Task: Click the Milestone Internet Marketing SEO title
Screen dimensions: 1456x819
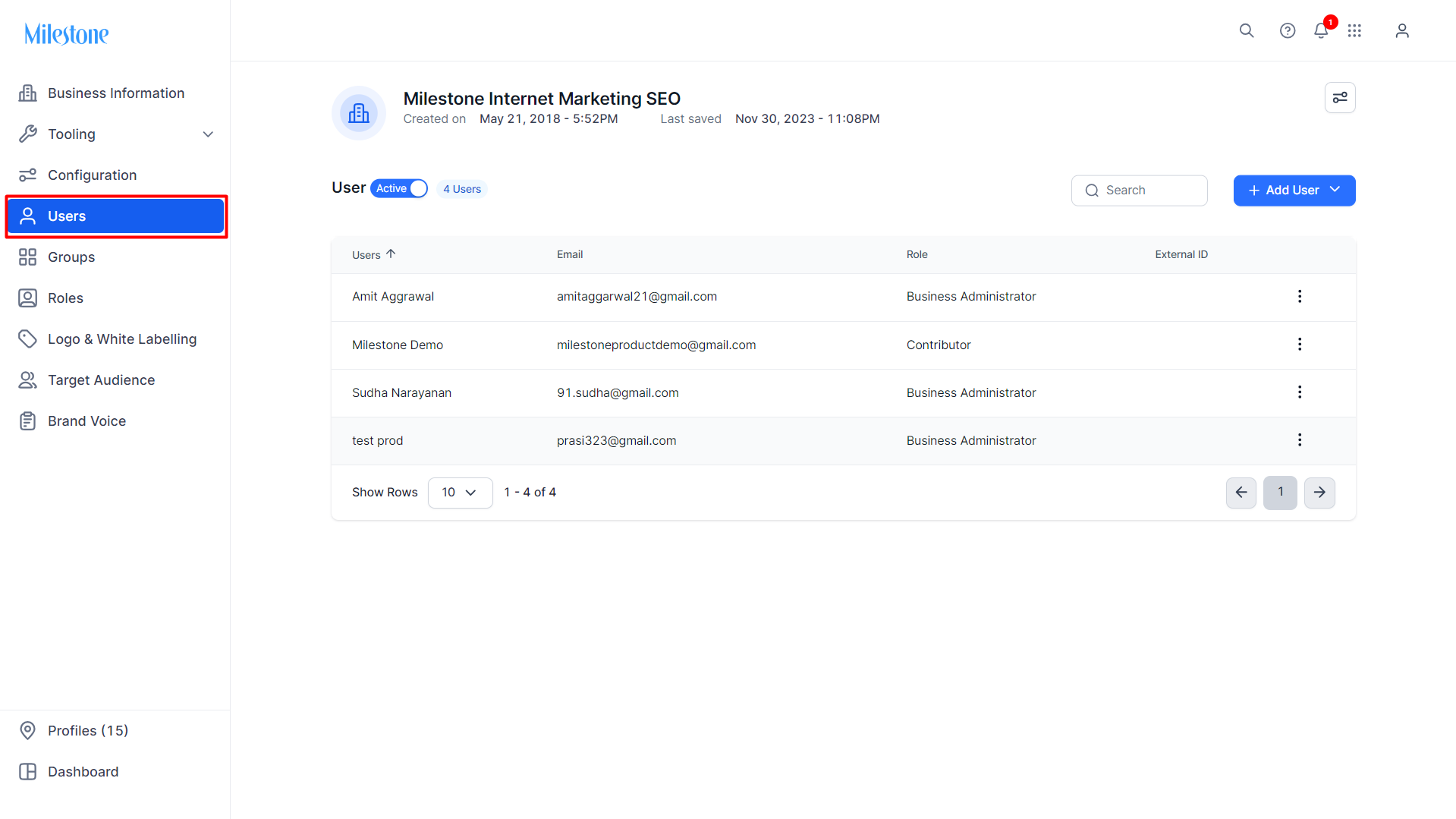Action: 542,99
